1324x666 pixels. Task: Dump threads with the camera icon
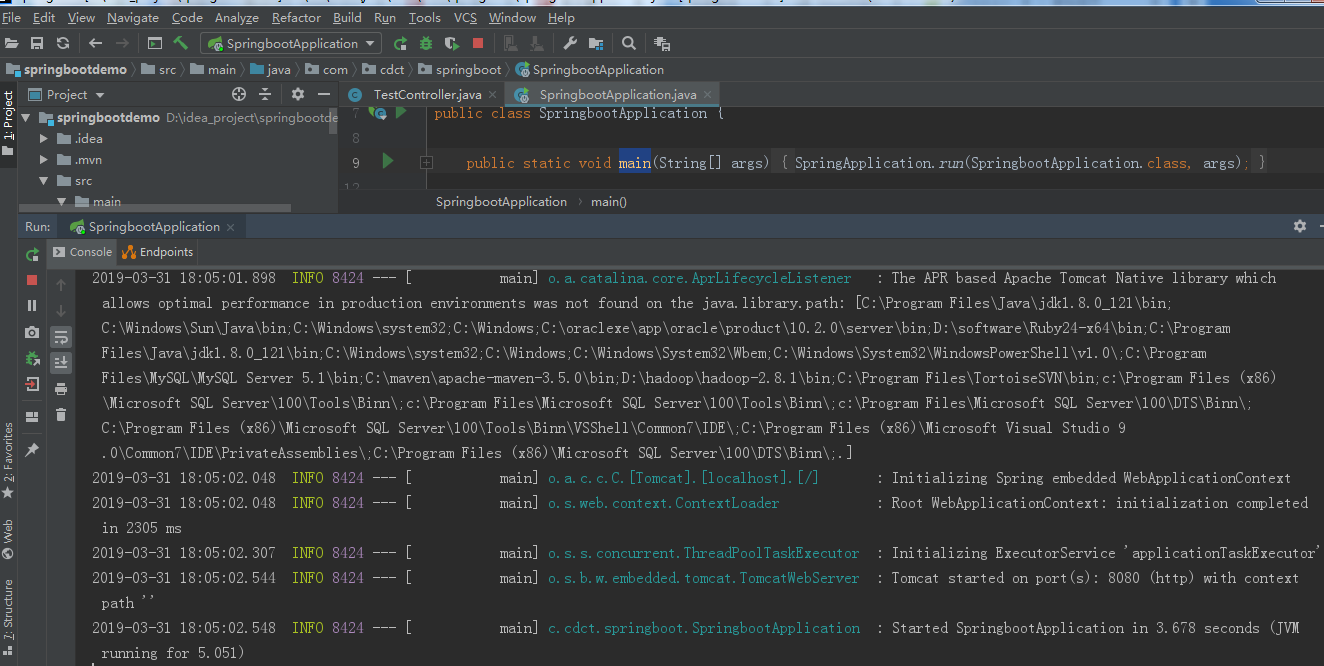point(32,332)
